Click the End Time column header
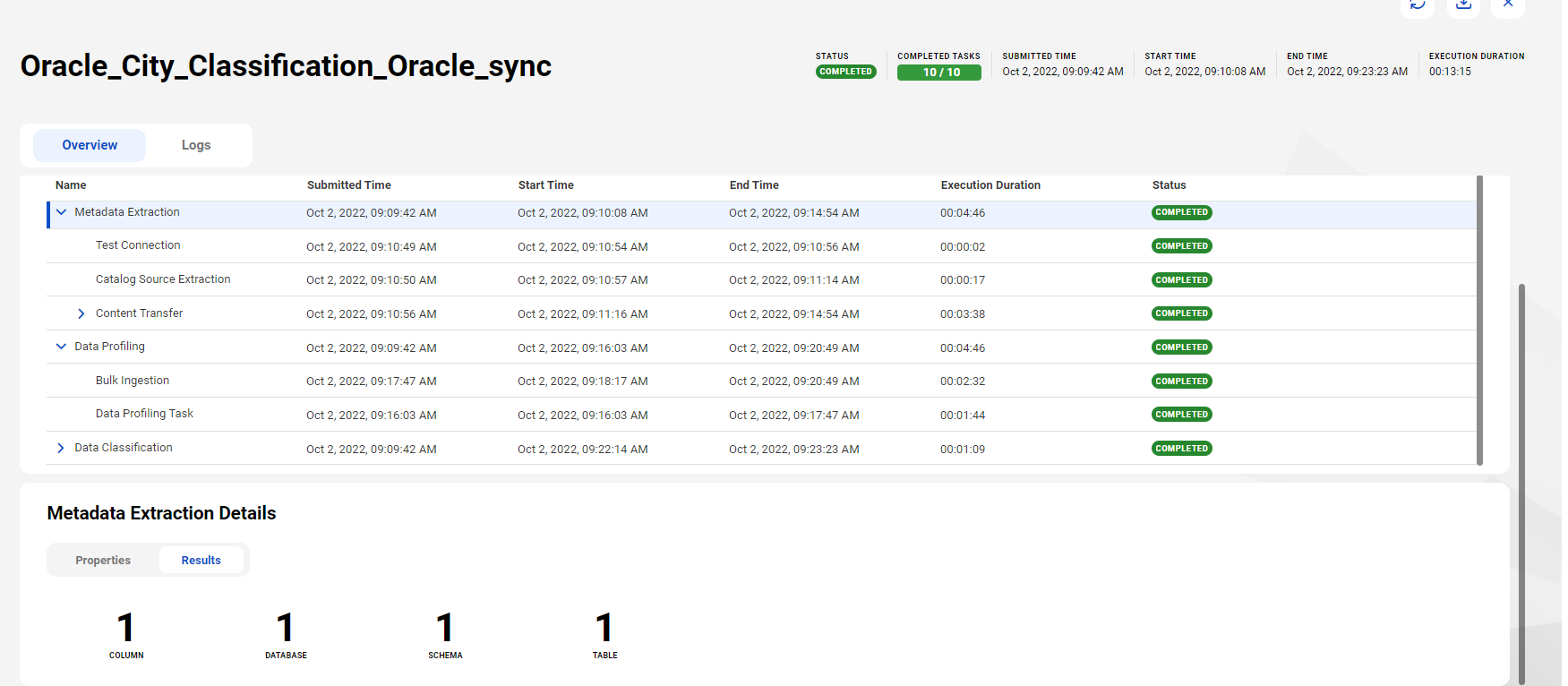The width and height of the screenshot is (1568, 686). coord(754,185)
